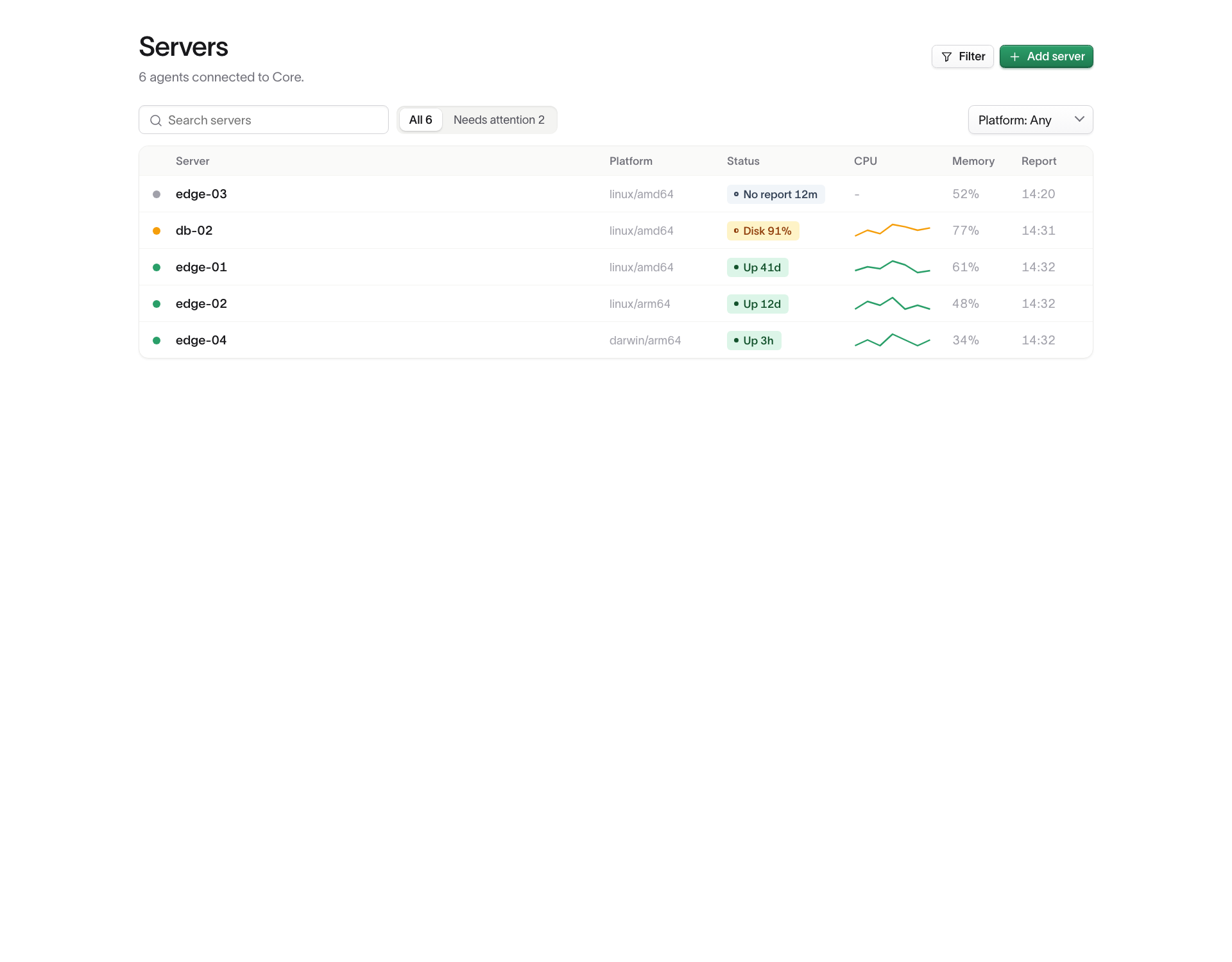This screenshot has height=962, width=1232.
Task: Click the Up 3h status badge
Action: (x=754, y=341)
